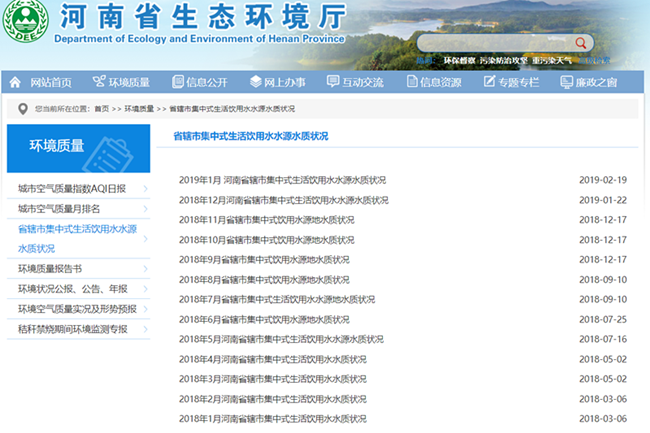
Task: Click the document icon beside 信息公开
Action: coord(178,82)
